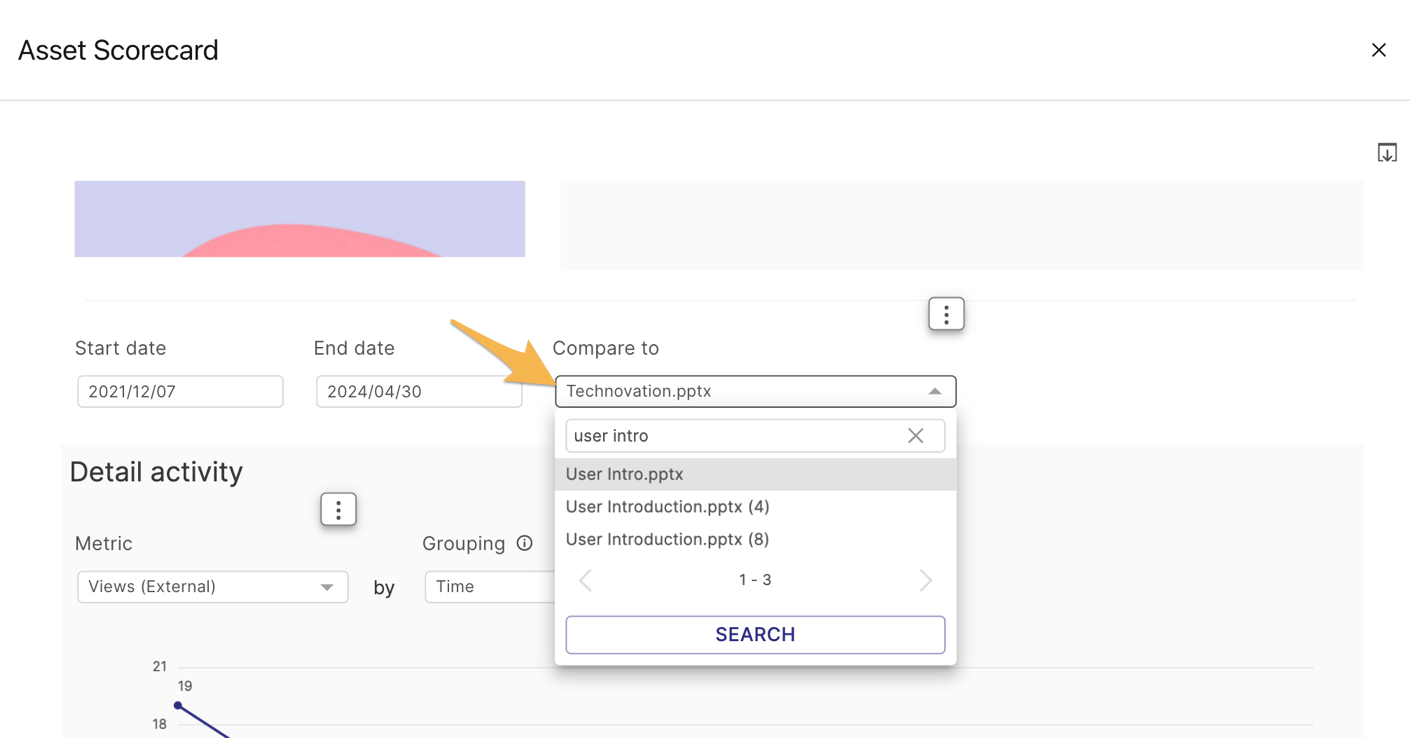Open three-dot menu beside Detail activity
Screen dimensions: 1410x738
(338, 510)
